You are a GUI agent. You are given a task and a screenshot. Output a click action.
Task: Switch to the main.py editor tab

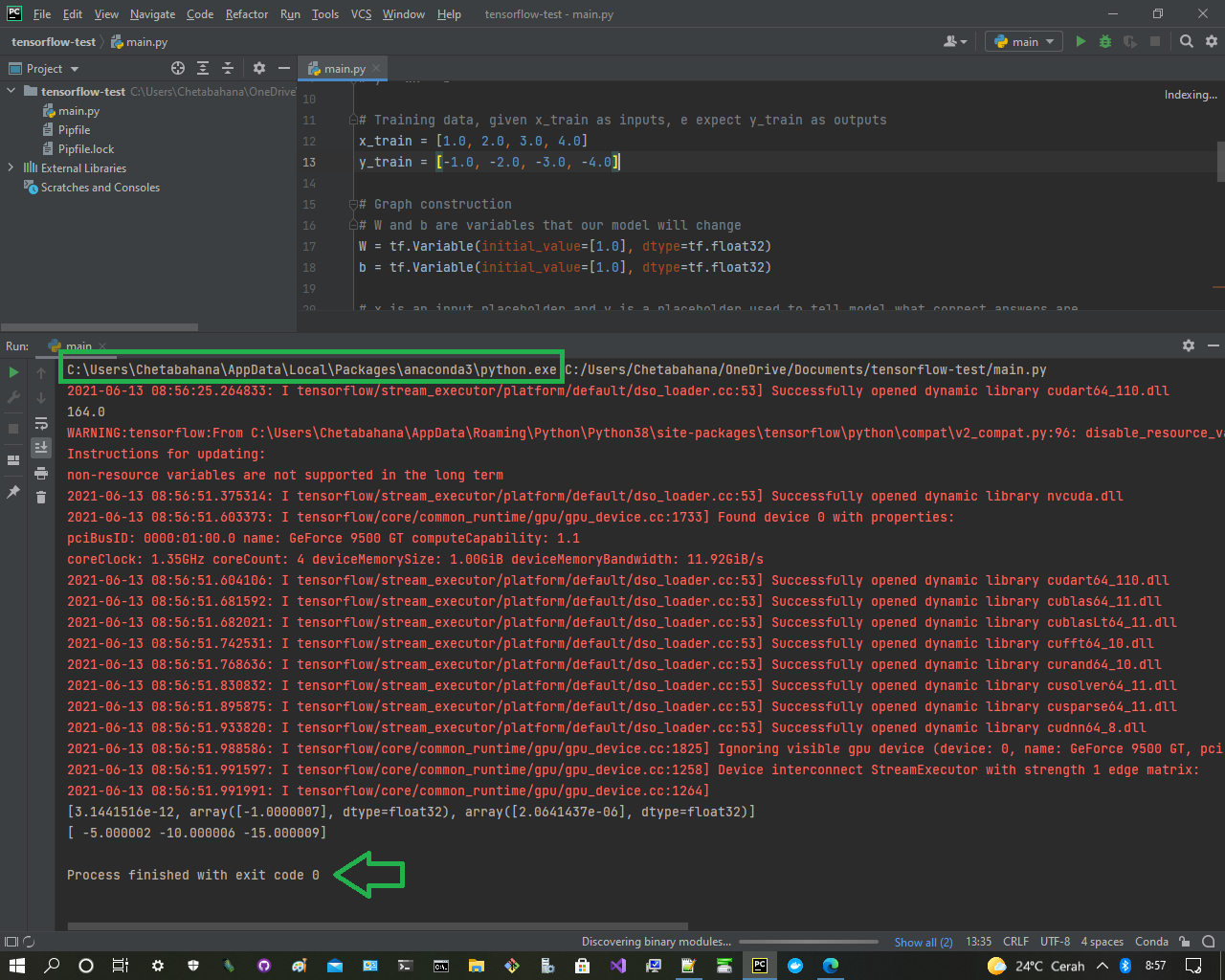coord(344,69)
